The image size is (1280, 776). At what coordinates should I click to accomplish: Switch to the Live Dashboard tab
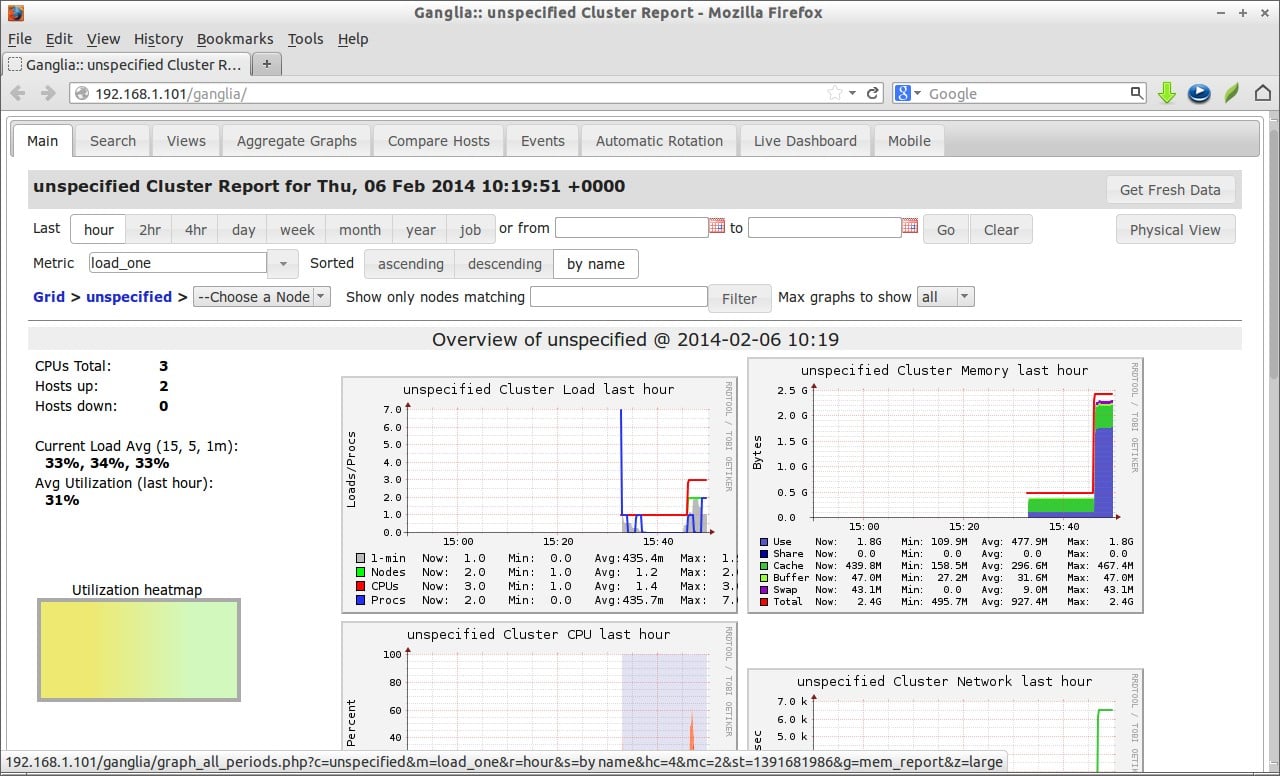[x=805, y=141]
